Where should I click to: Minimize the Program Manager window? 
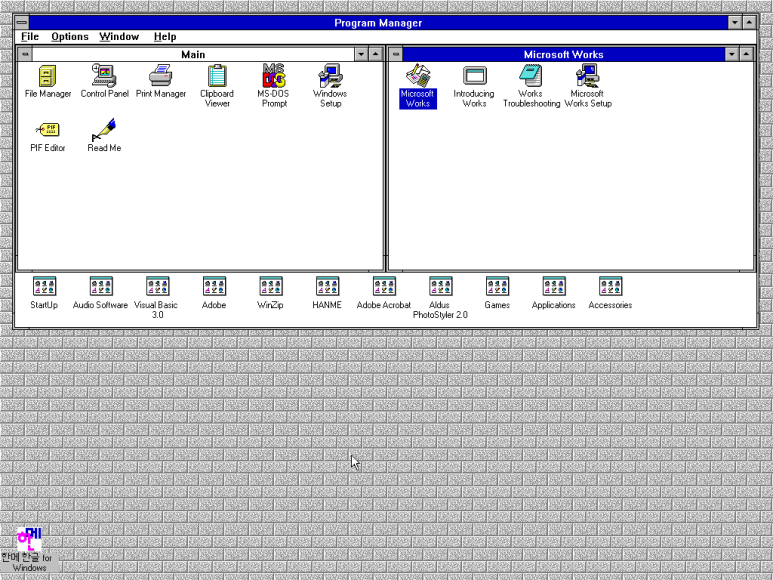click(x=735, y=23)
